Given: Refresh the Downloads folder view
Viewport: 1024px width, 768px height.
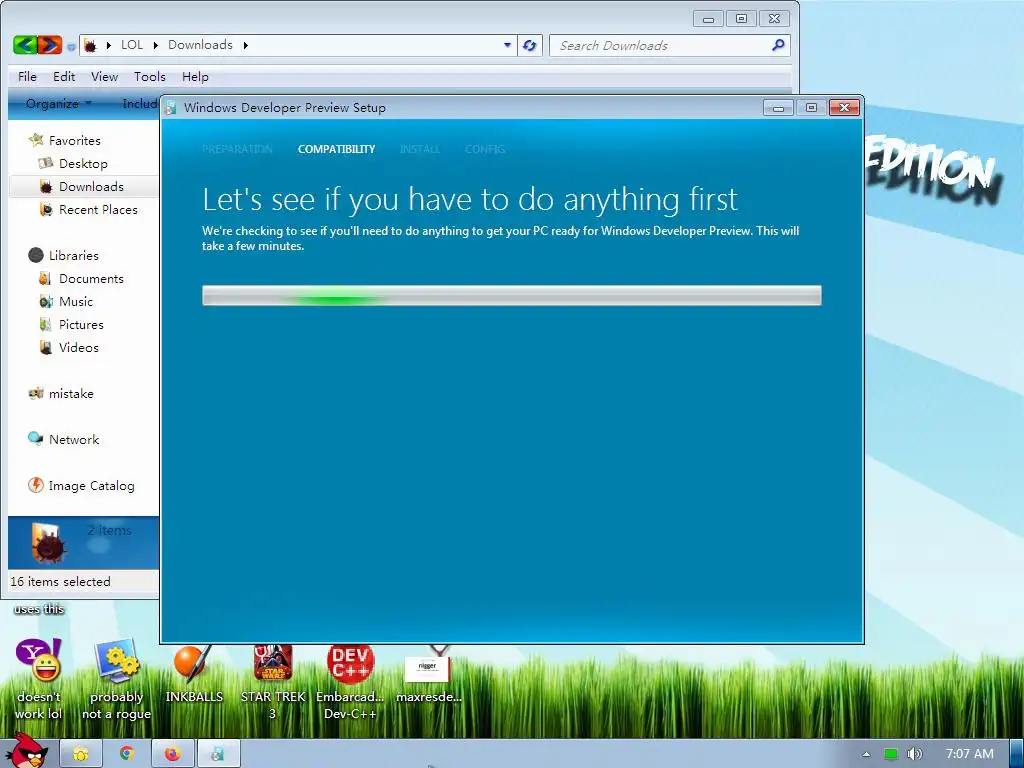Looking at the screenshot, I should pos(530,45).
